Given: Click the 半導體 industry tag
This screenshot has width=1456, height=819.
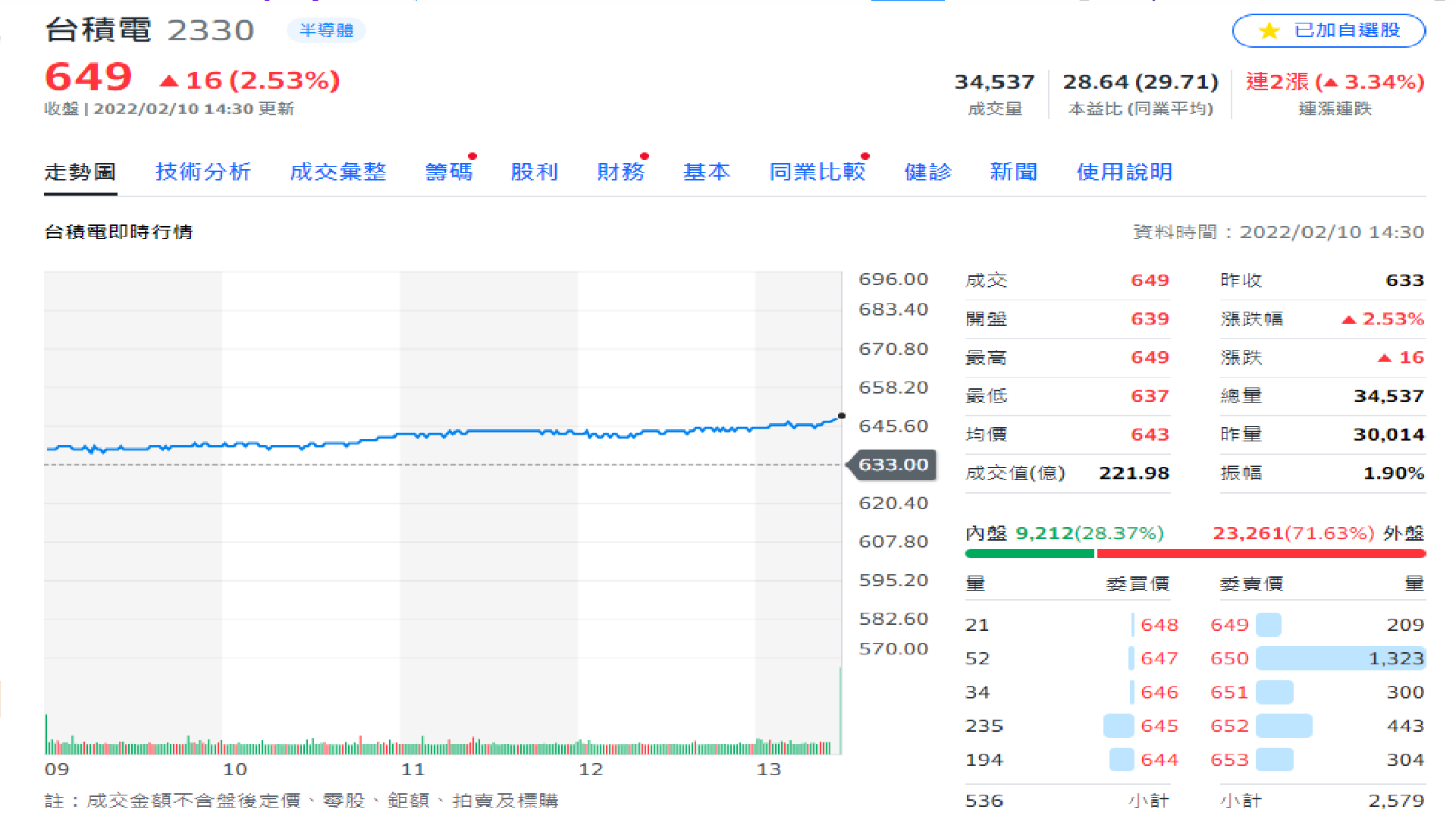Looking at the screenshot, I should 326,30.
